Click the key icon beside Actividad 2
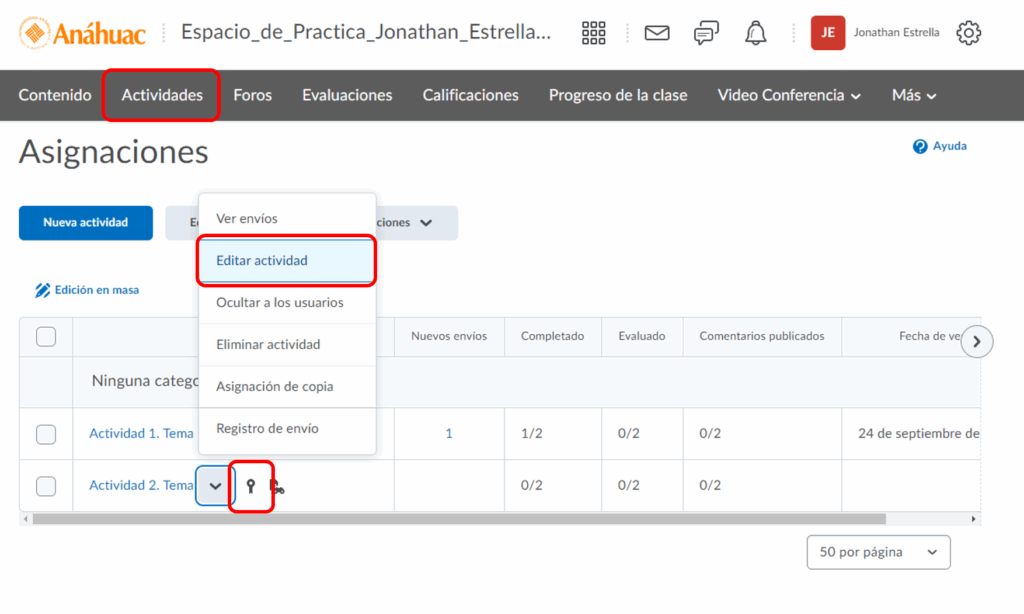 (x=251, y=486)
